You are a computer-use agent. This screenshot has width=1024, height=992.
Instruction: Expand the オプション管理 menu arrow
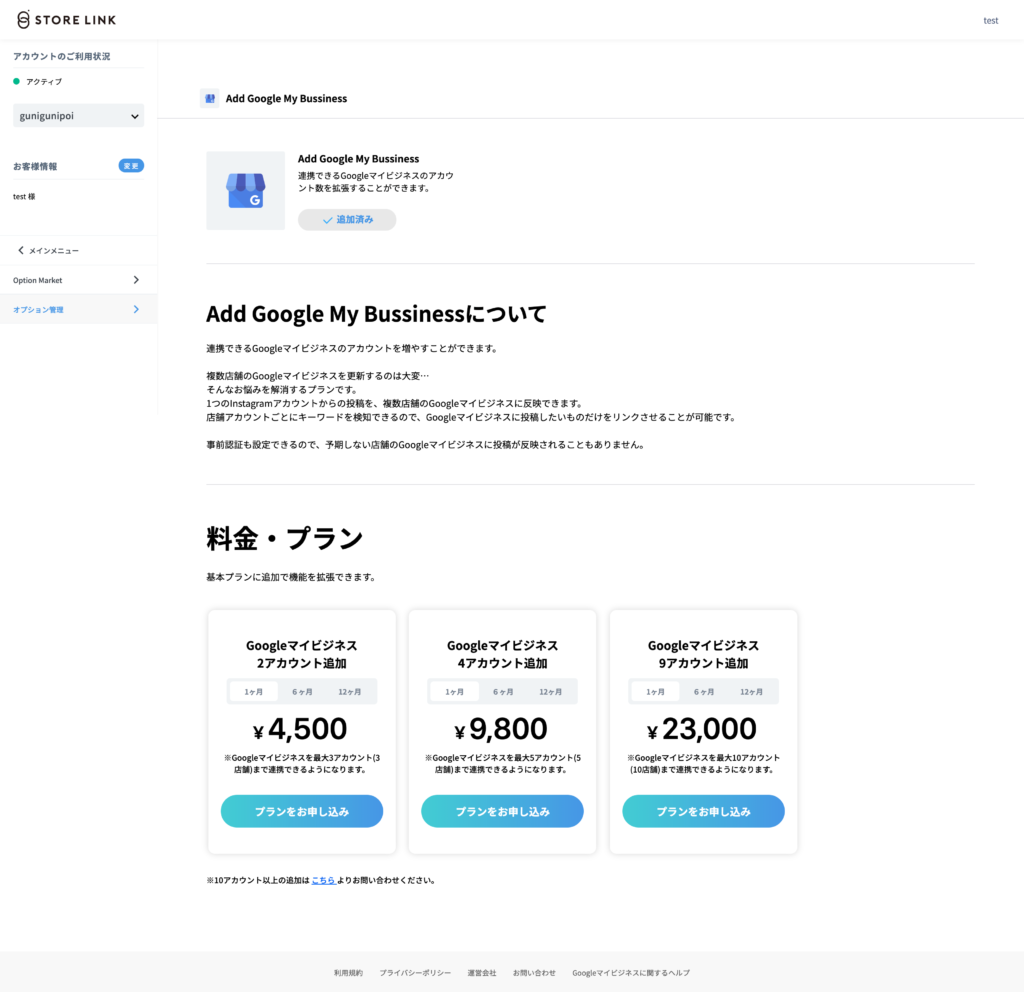[x=136, y=310]
